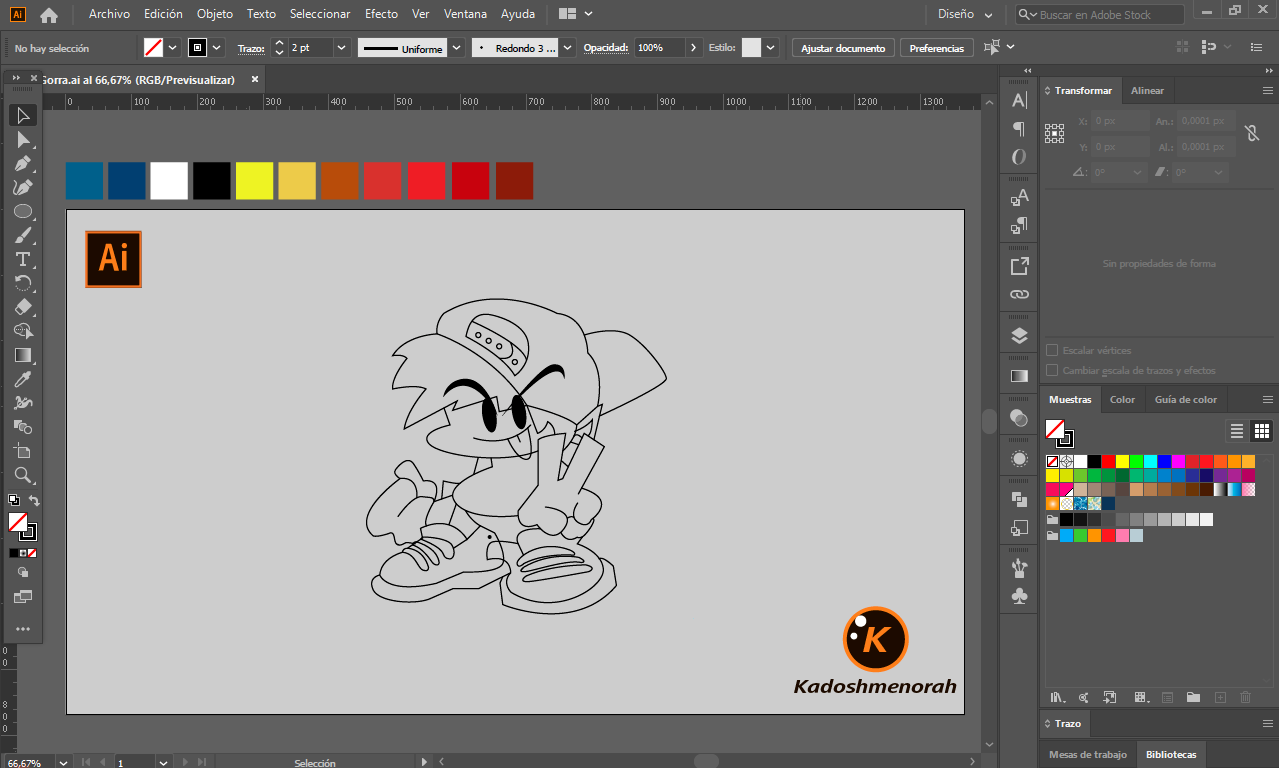Open Mesas de trabajo tab
Image resolution: width=1279 pixels, height=768 pixels.
click(1087, 755)
